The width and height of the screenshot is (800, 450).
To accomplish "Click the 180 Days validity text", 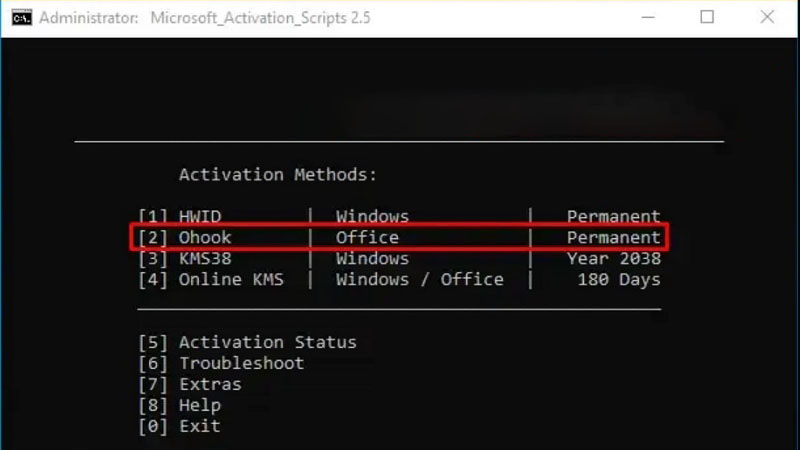I will pyautogui.click(x=618, y=280).
